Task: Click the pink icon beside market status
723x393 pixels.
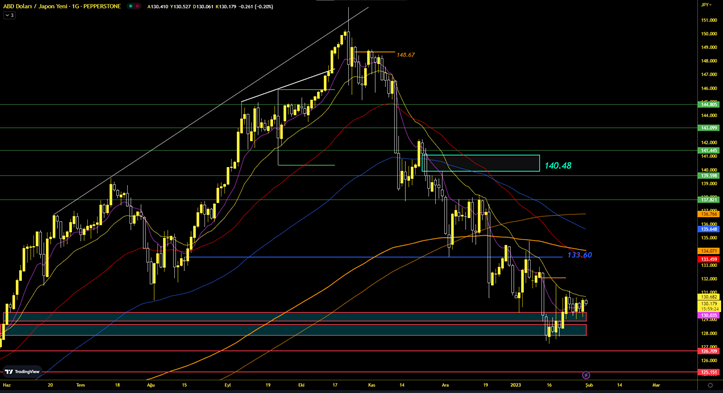Action: point(138,6)
